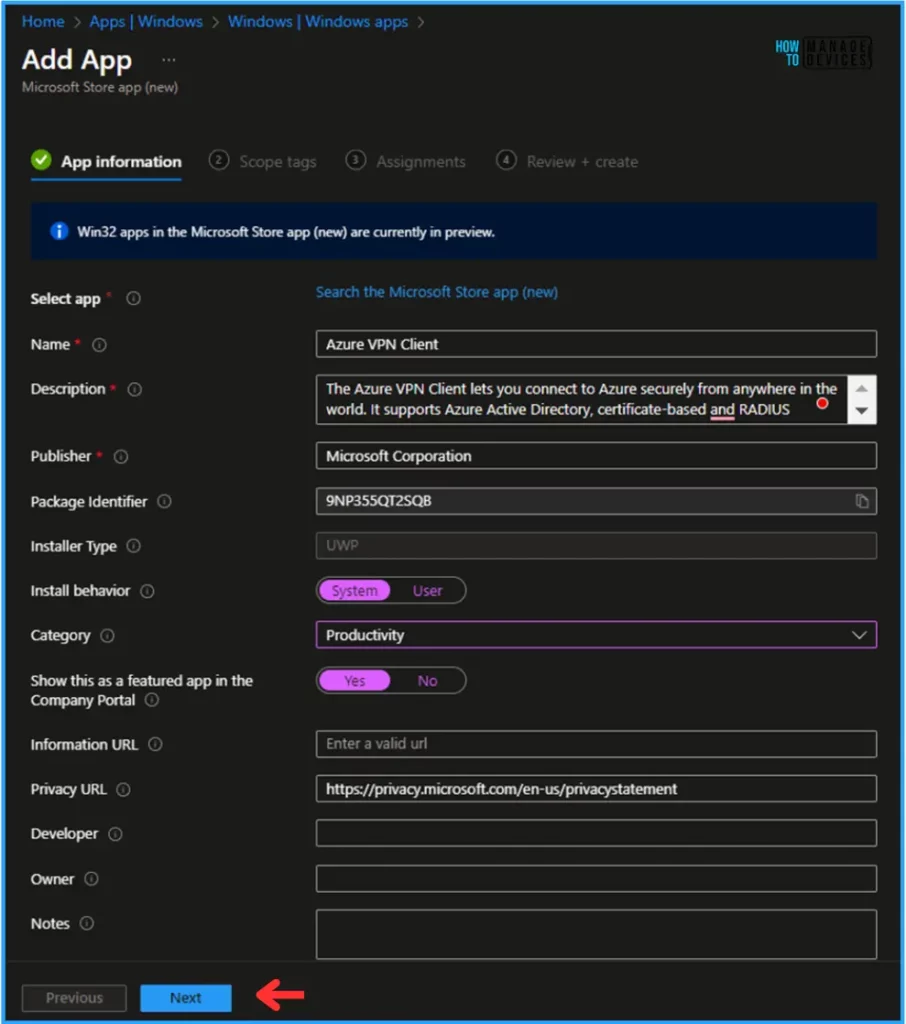The image size is (906, 1024).
Task: Open the ellipsis menu beside Add App
Action: pos(169,60)
